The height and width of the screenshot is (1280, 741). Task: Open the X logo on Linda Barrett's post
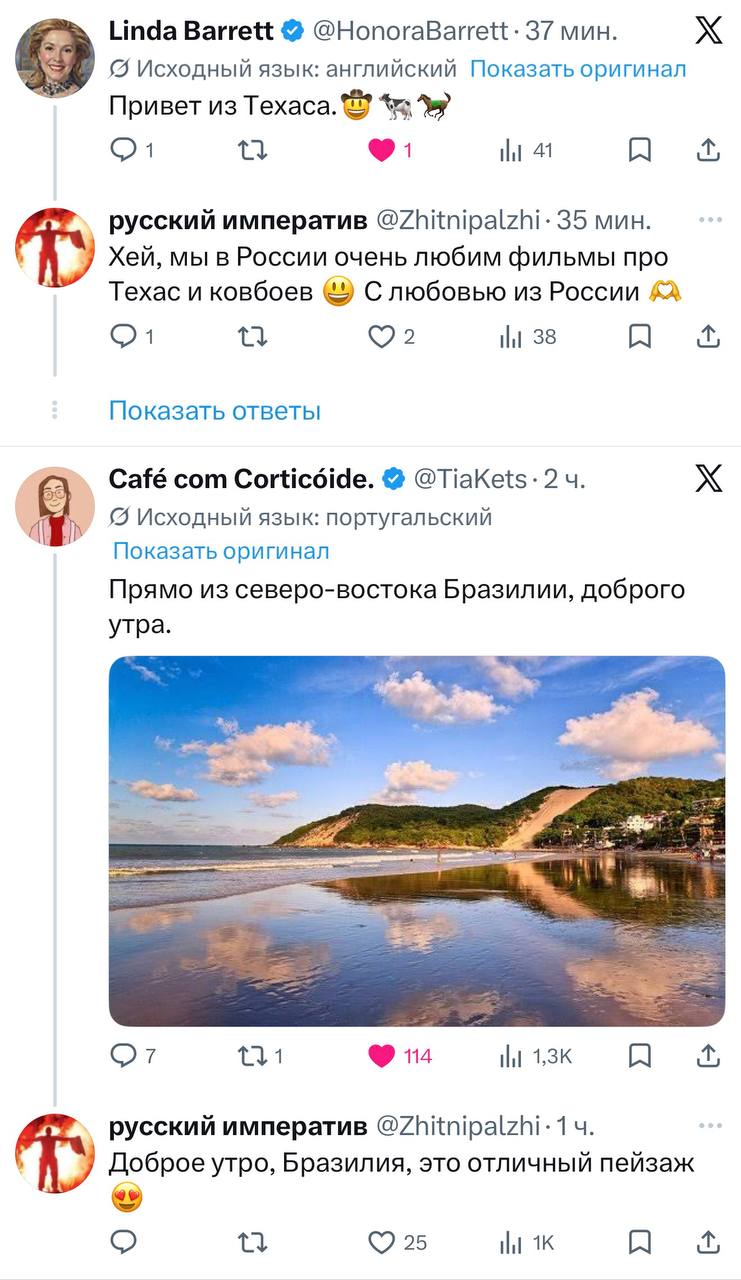pyautogui.click(x=708, y=31)
